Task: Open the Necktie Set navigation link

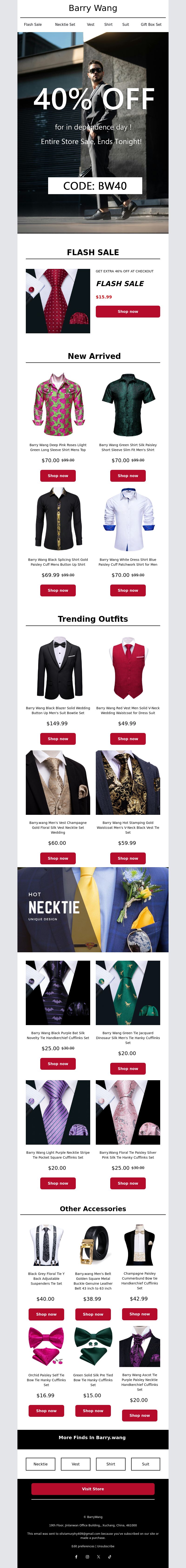Action: pos(65,25)
